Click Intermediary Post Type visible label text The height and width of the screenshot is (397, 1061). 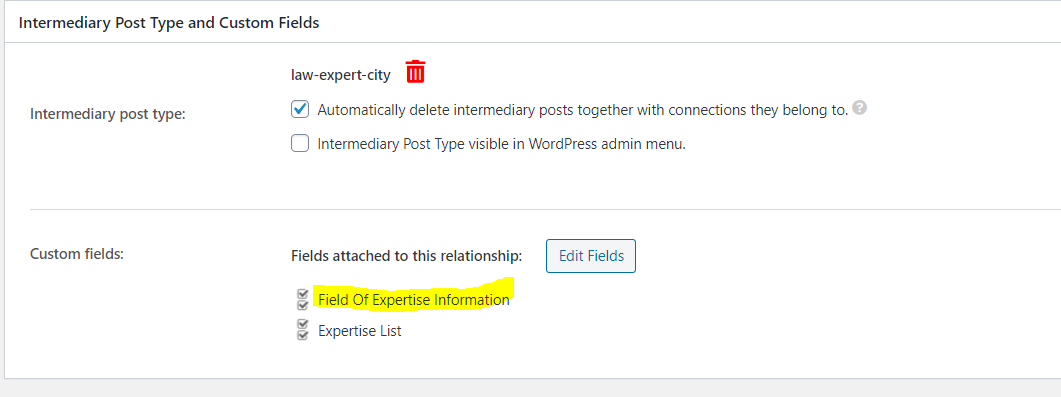pos(501,144)
